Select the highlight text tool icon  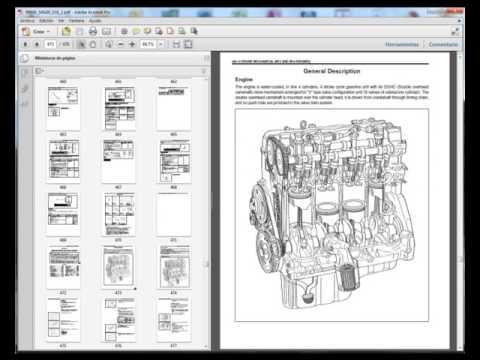[147, 31]
